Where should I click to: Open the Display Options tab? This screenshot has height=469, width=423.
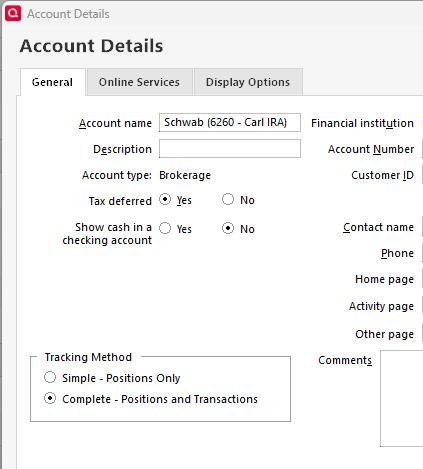tap(248, 82)
